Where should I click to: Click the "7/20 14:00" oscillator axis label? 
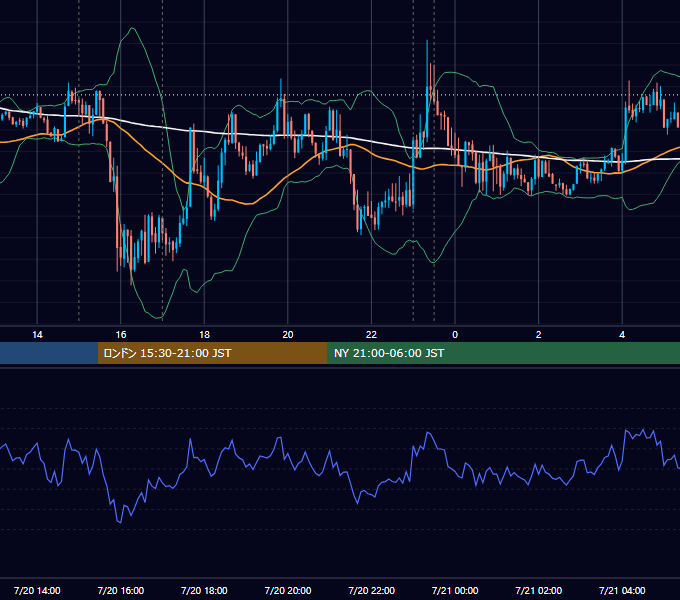(37, 590)
